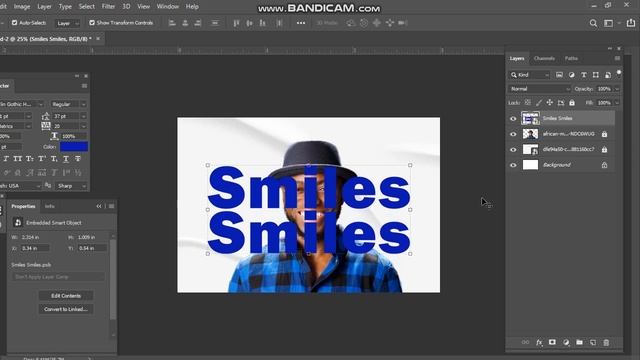Click the blue text Color swatch

click(x=74, y=147)
